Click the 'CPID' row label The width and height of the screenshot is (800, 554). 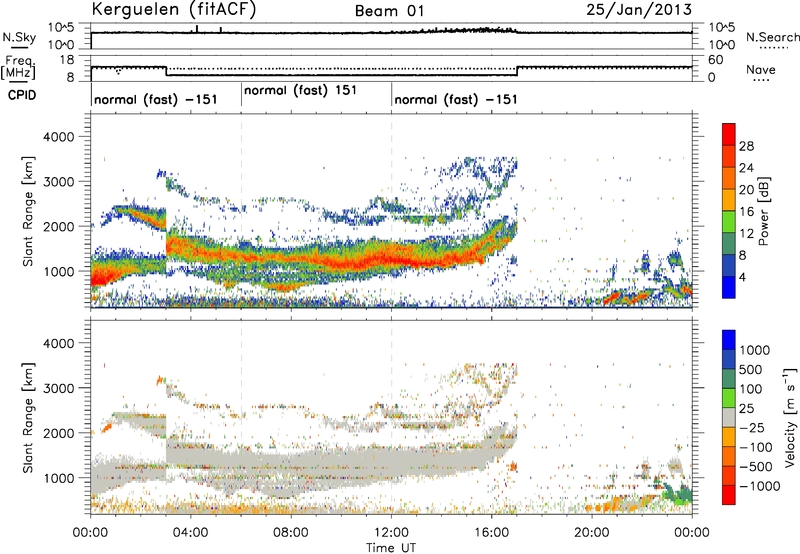(x=22, y=95)
